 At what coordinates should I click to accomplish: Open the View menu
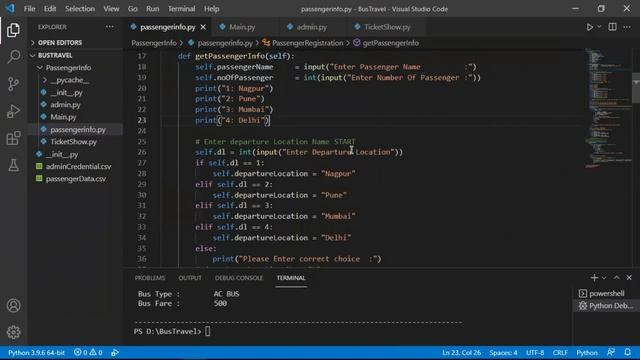point(111,9)
